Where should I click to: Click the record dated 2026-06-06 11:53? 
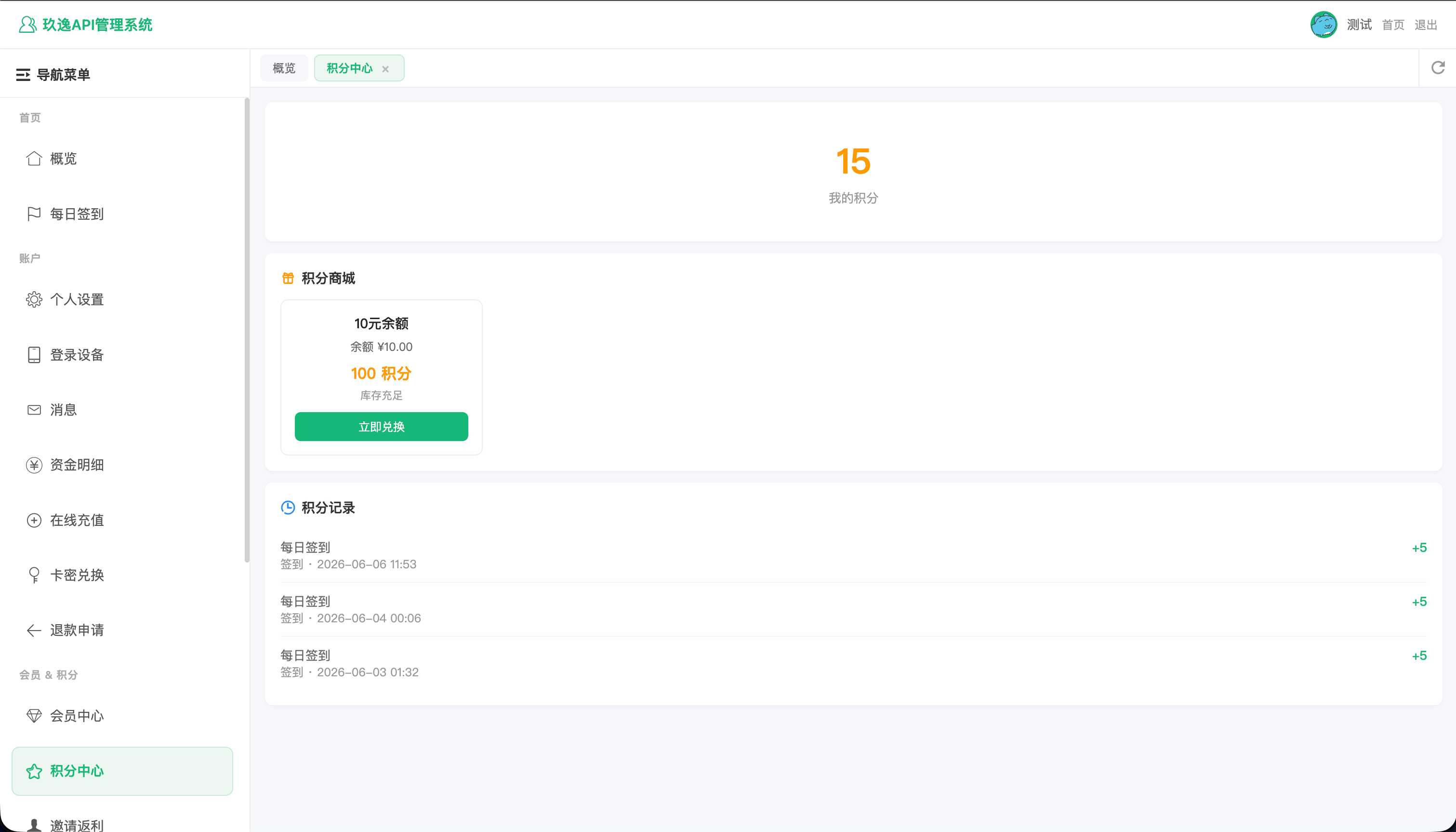853,555
